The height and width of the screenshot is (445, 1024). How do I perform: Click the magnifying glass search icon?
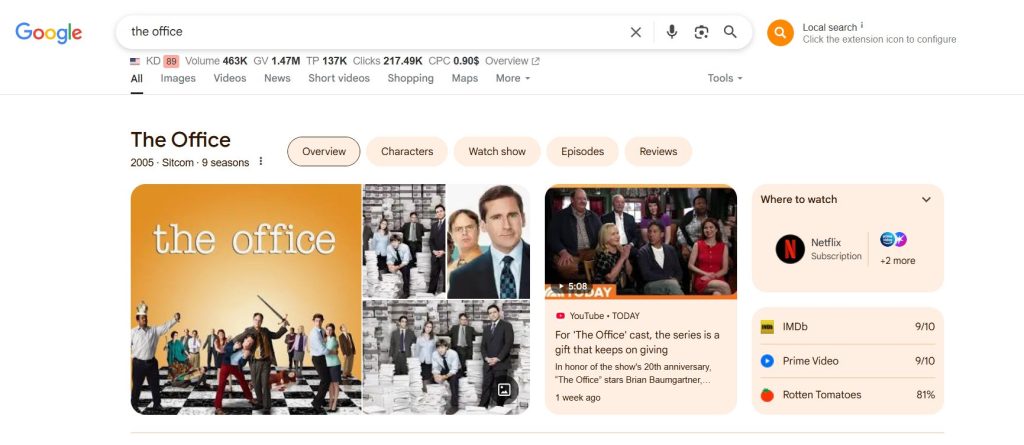tap(731, 32)
